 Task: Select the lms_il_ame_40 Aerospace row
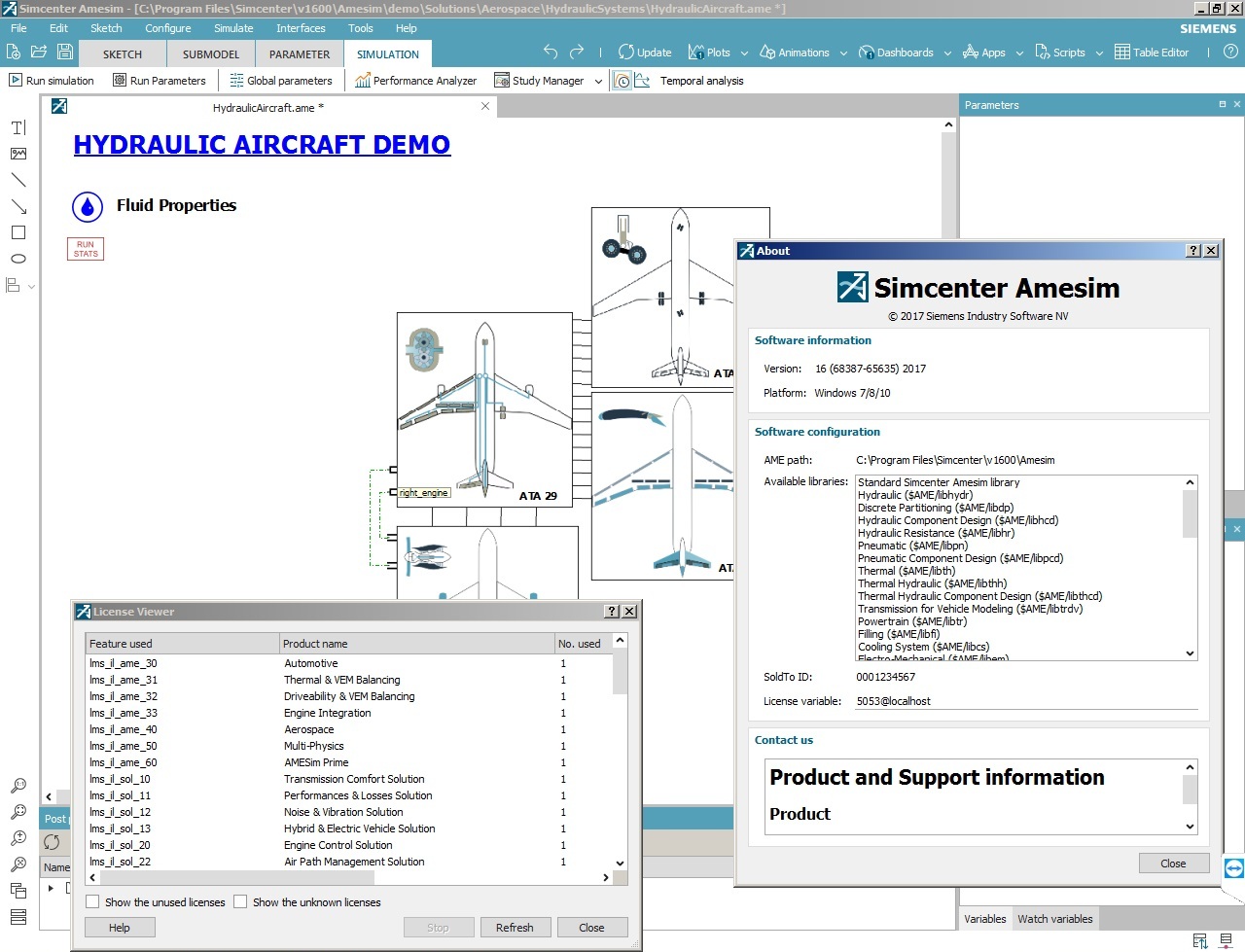click(x=349, y=729)
